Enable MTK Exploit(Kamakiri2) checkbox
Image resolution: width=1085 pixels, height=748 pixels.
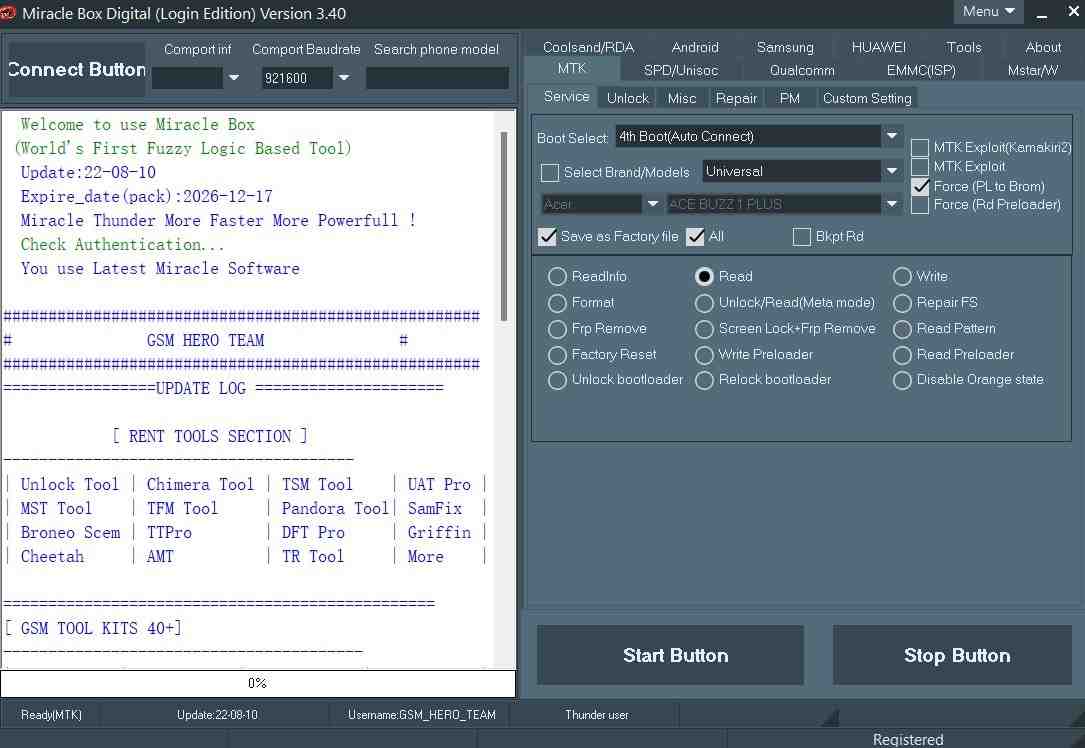920,147
